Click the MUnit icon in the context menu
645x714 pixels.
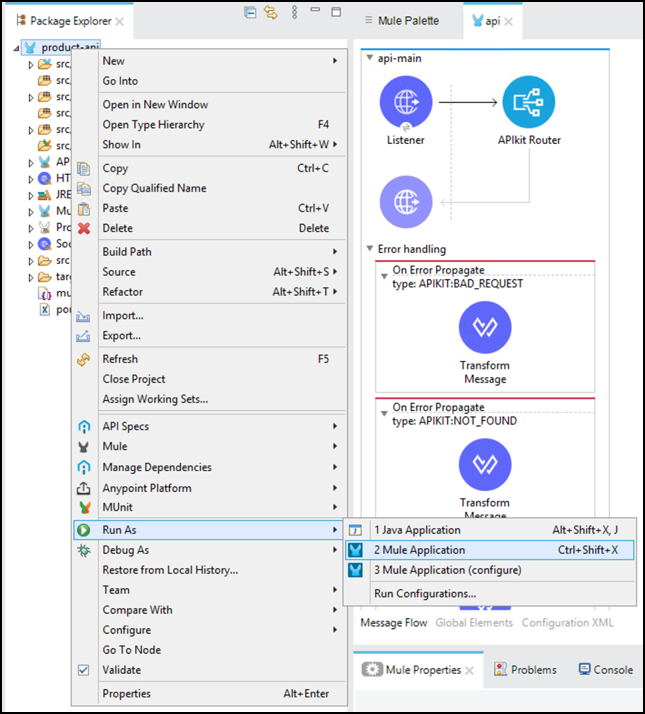point(85,507)
